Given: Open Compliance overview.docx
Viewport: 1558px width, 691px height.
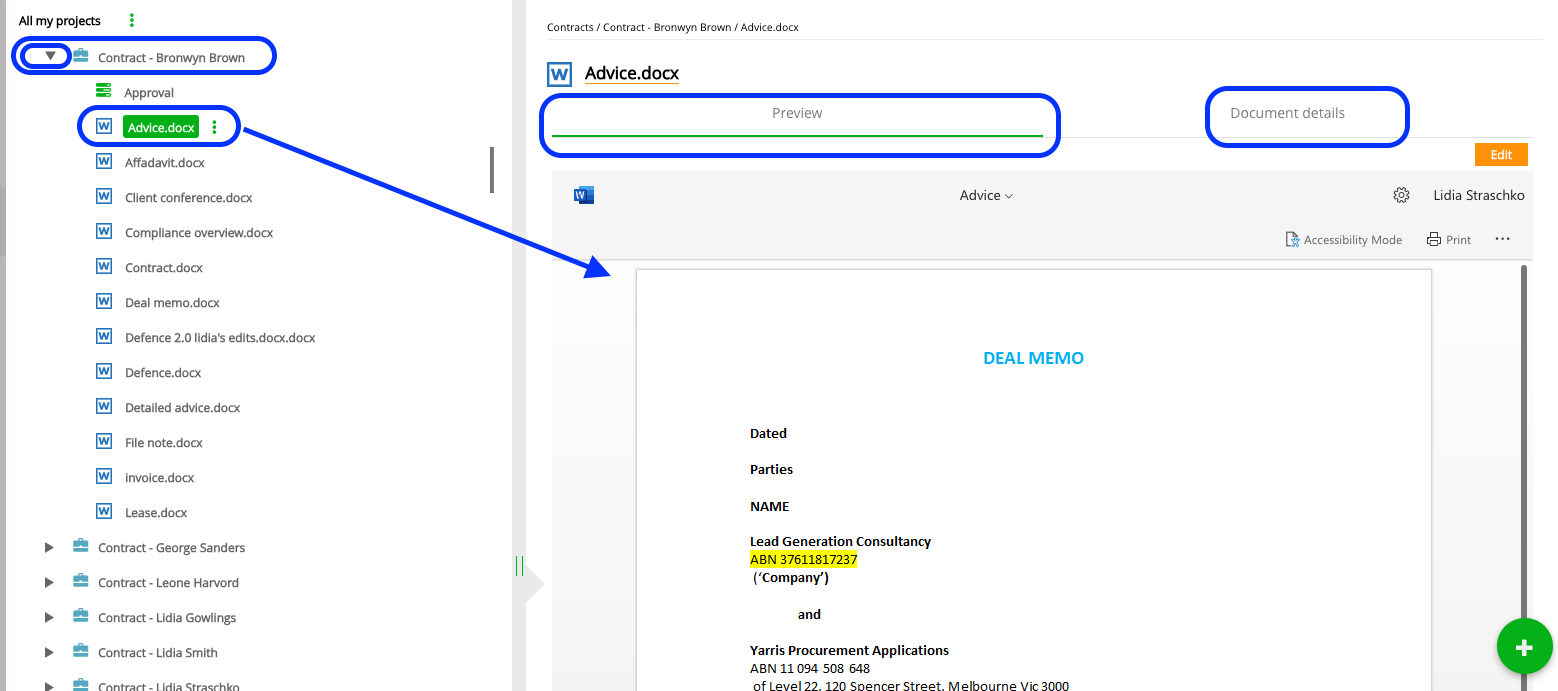Looking at the screenshot, I should tap(199, 232).
